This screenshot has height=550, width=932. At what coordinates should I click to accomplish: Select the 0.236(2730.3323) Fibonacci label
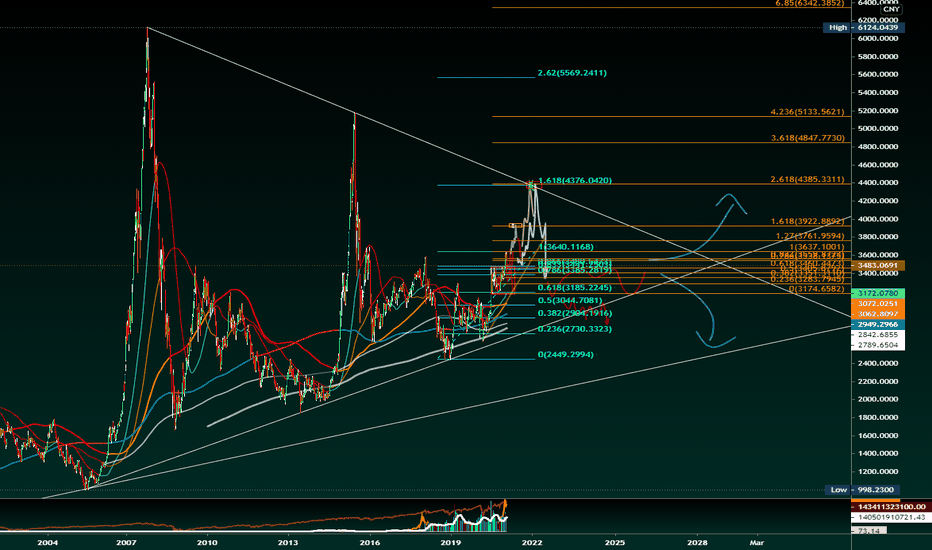click(575, 329)
